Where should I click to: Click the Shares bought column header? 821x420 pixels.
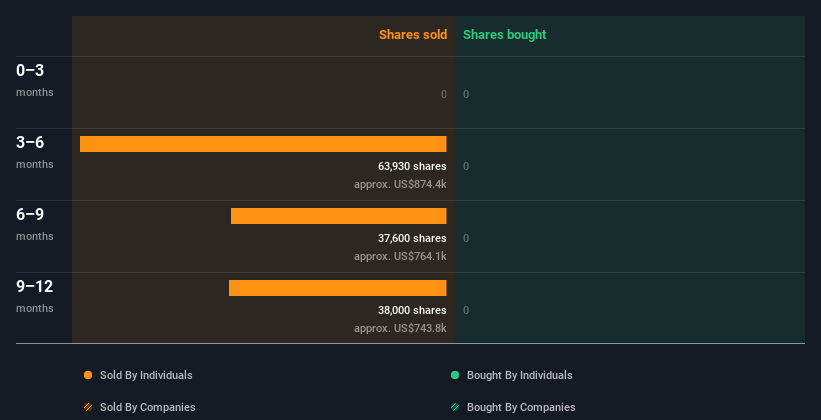[x=505, y=35]
